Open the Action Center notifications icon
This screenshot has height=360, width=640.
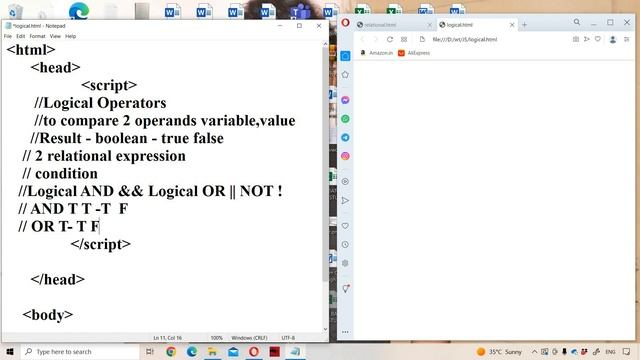[627, 351]
